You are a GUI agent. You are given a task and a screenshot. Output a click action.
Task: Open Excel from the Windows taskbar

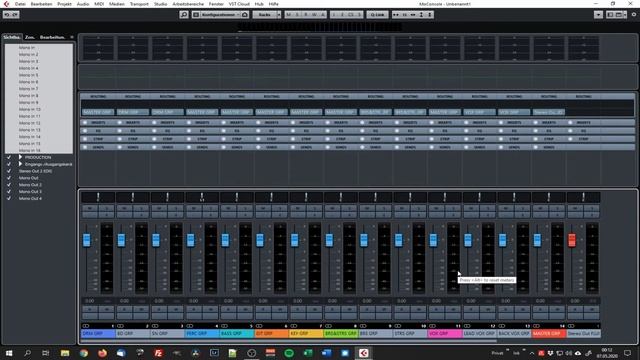coord(308,353)
